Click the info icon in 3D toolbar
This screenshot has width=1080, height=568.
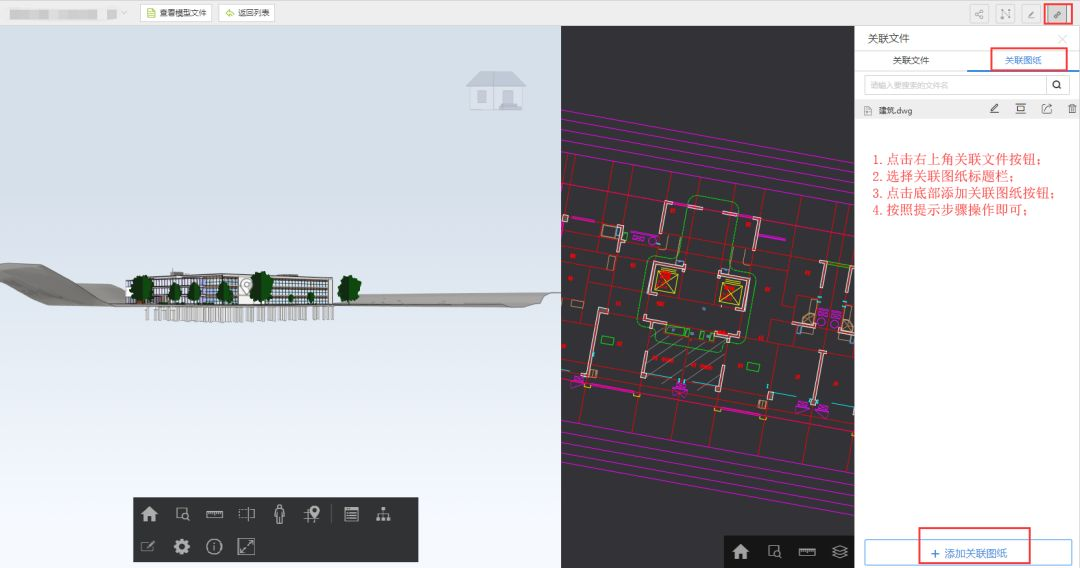tap(214, 547)
